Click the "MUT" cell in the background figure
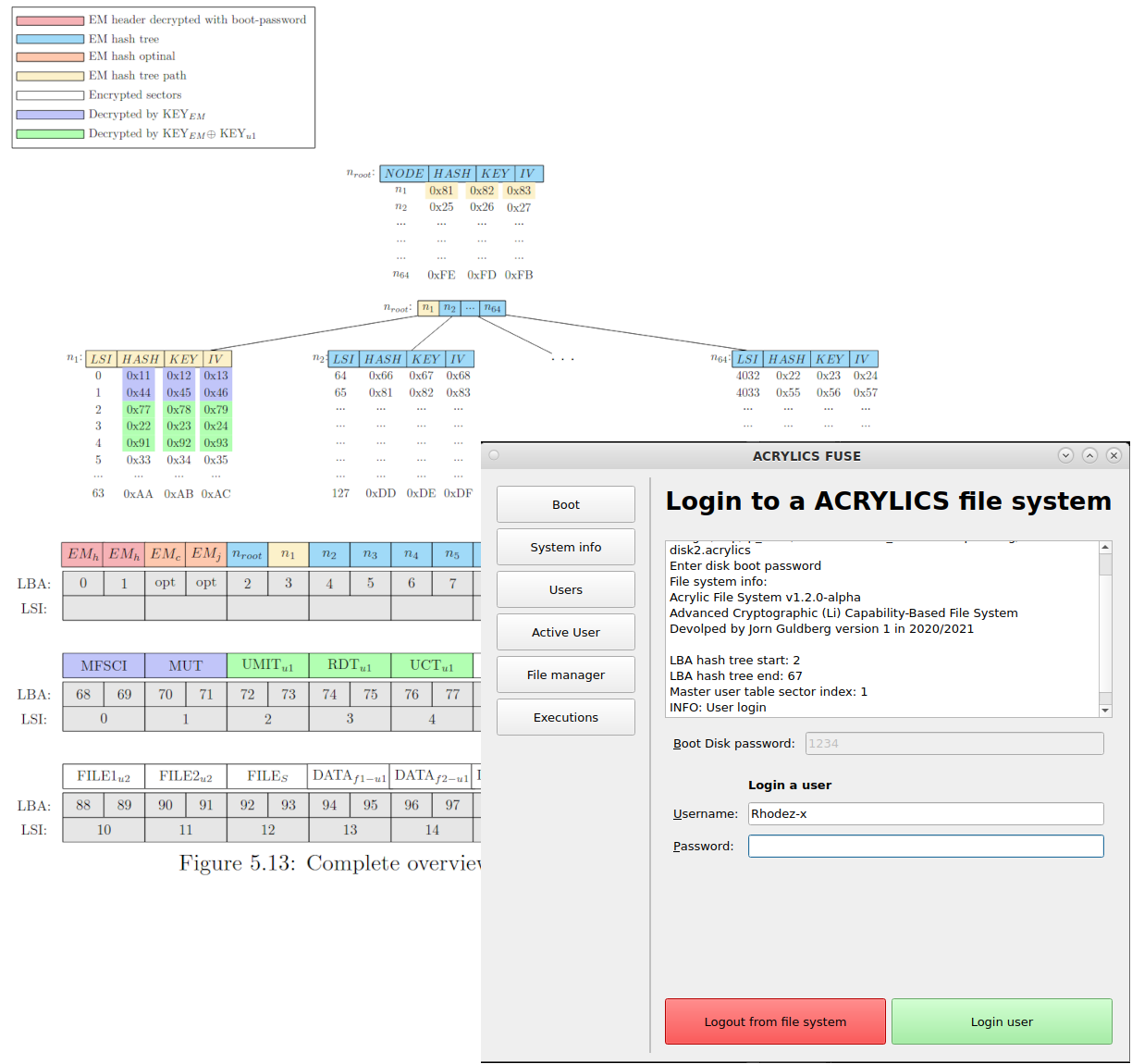 (x=186, y=665)
